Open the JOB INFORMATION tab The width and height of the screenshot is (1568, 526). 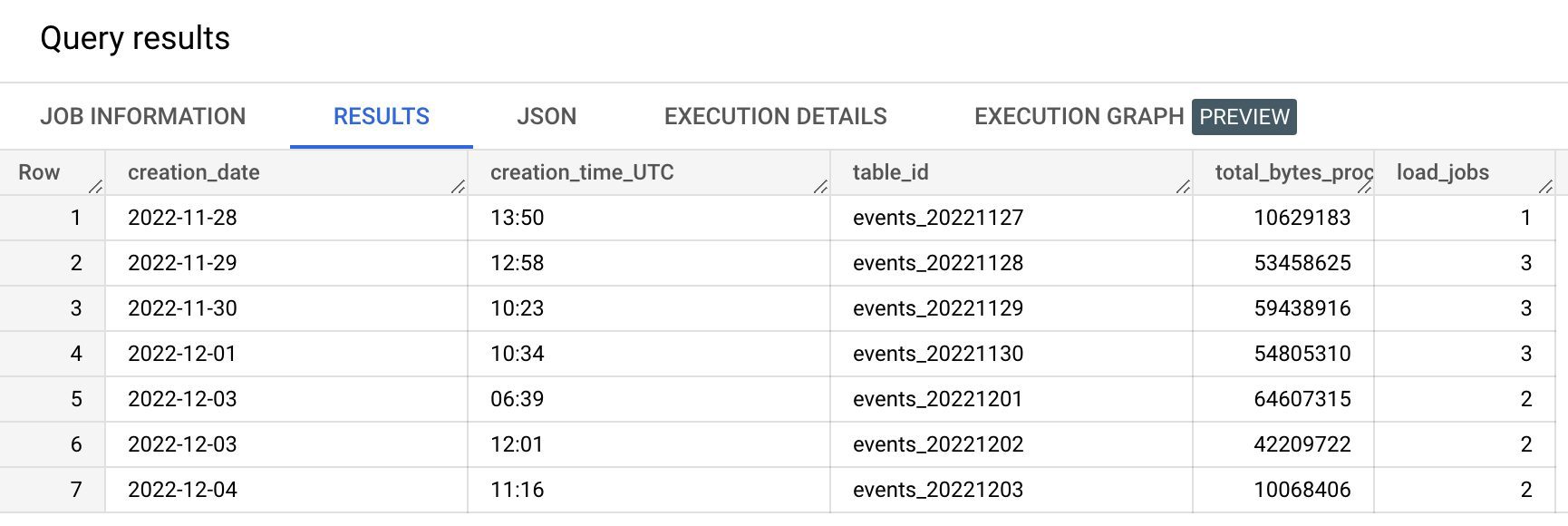pyautogui.click(x=143, y=116)
